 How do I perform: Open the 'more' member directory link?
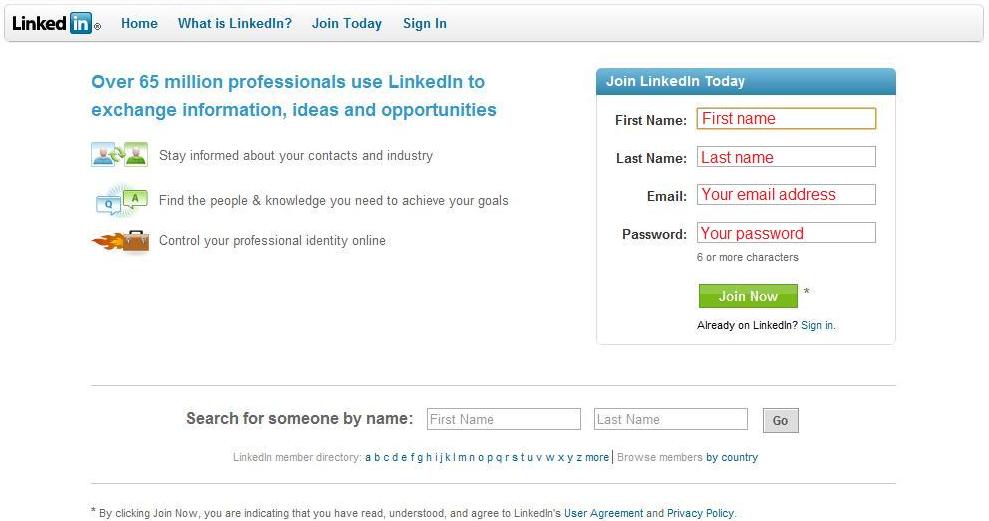click(x=597, y=457)
